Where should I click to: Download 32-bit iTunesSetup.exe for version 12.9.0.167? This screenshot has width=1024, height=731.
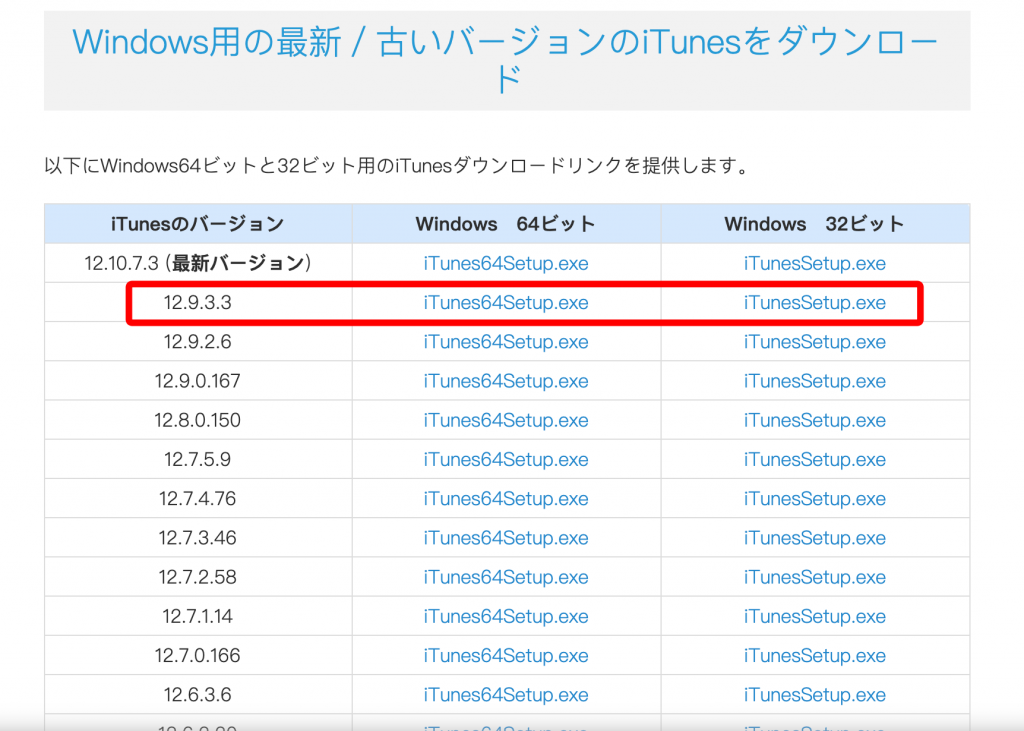tap(814, 381)
